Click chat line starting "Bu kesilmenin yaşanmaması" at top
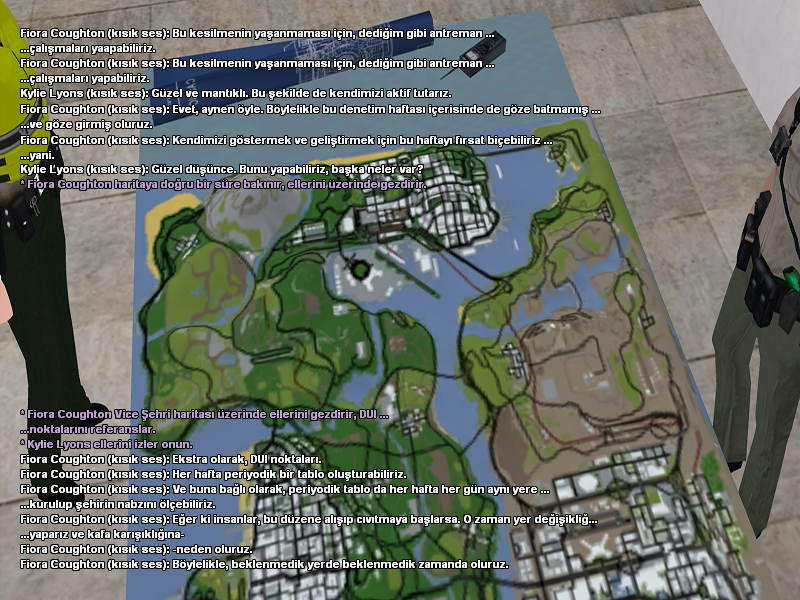The width and height of the screenshot is (800, 600). [x=257, y=34]
